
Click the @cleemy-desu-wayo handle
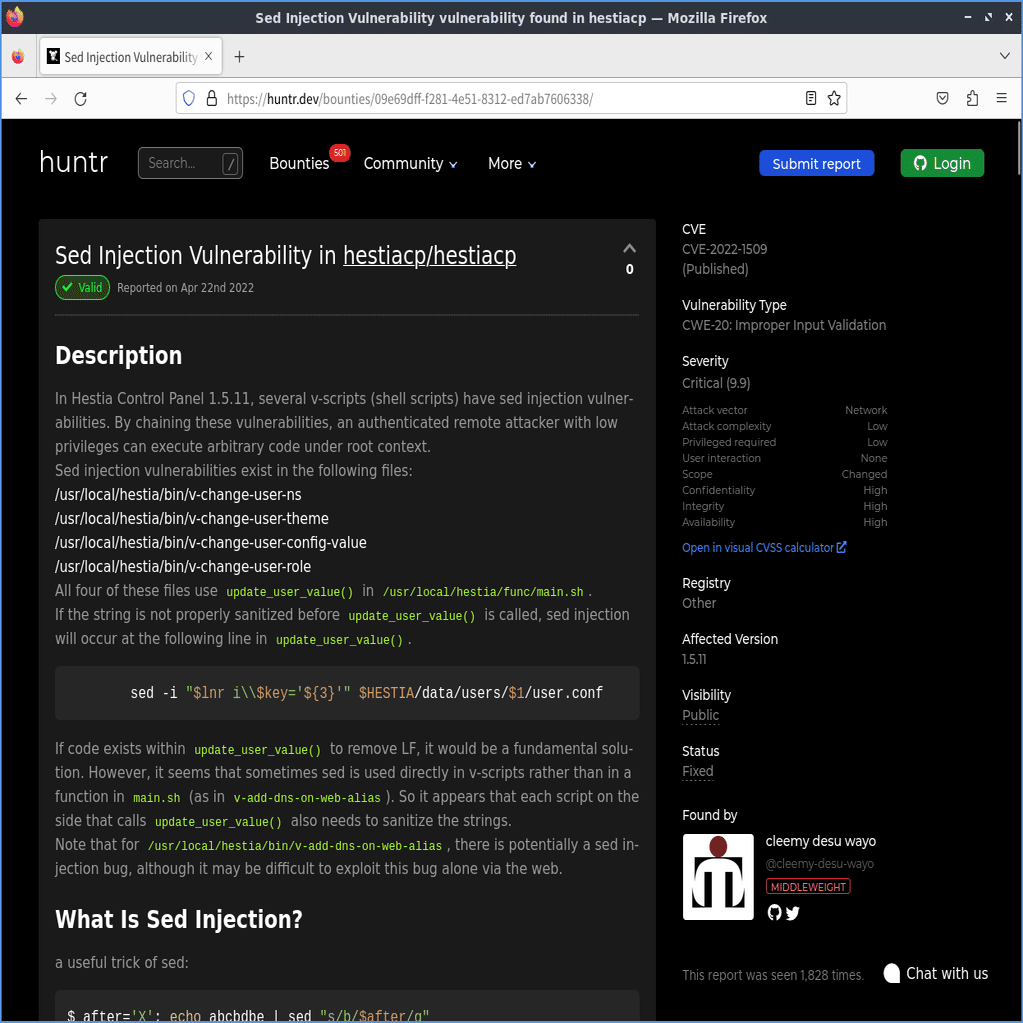click(x=819, y=864)
